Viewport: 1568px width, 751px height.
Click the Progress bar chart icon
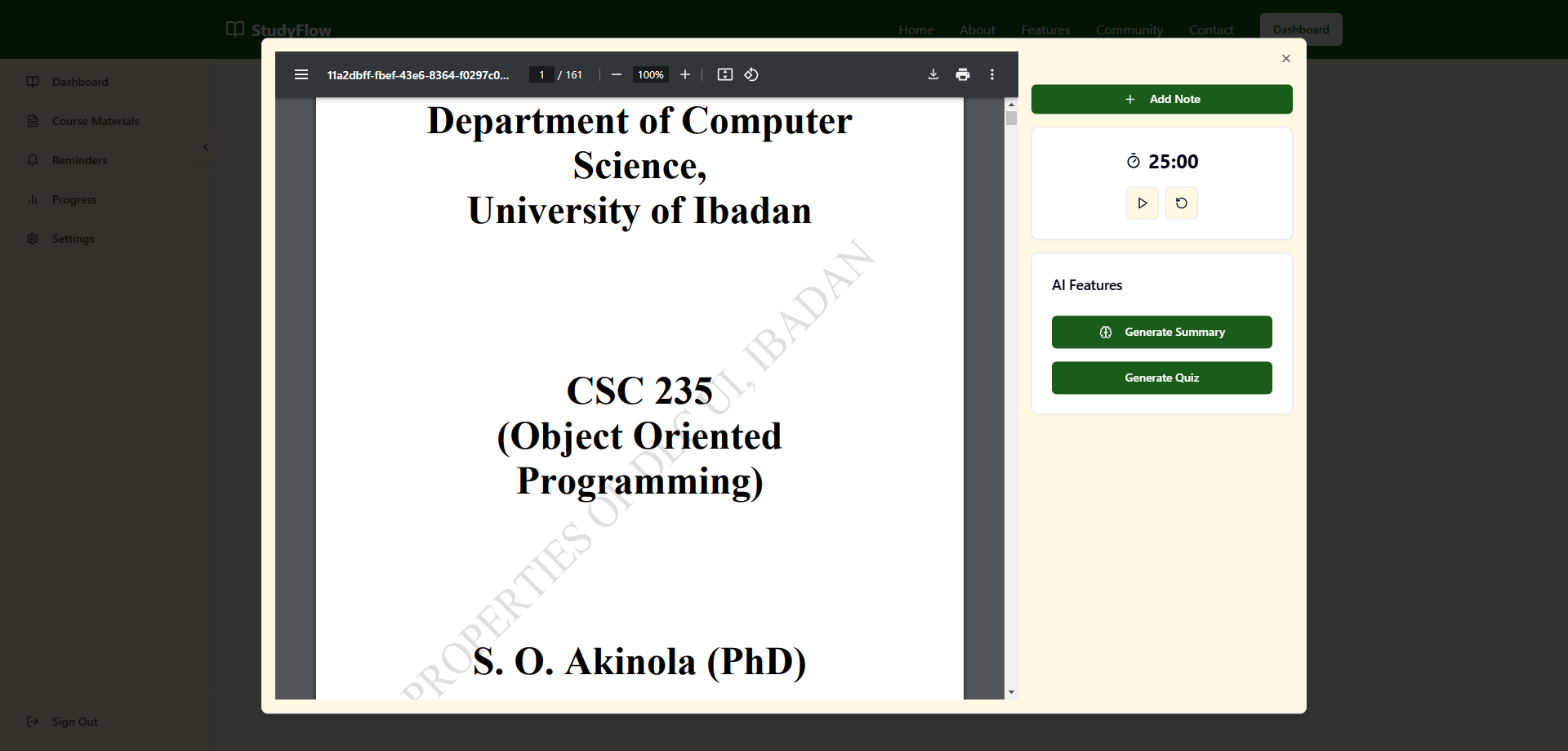tap(33, 199)
